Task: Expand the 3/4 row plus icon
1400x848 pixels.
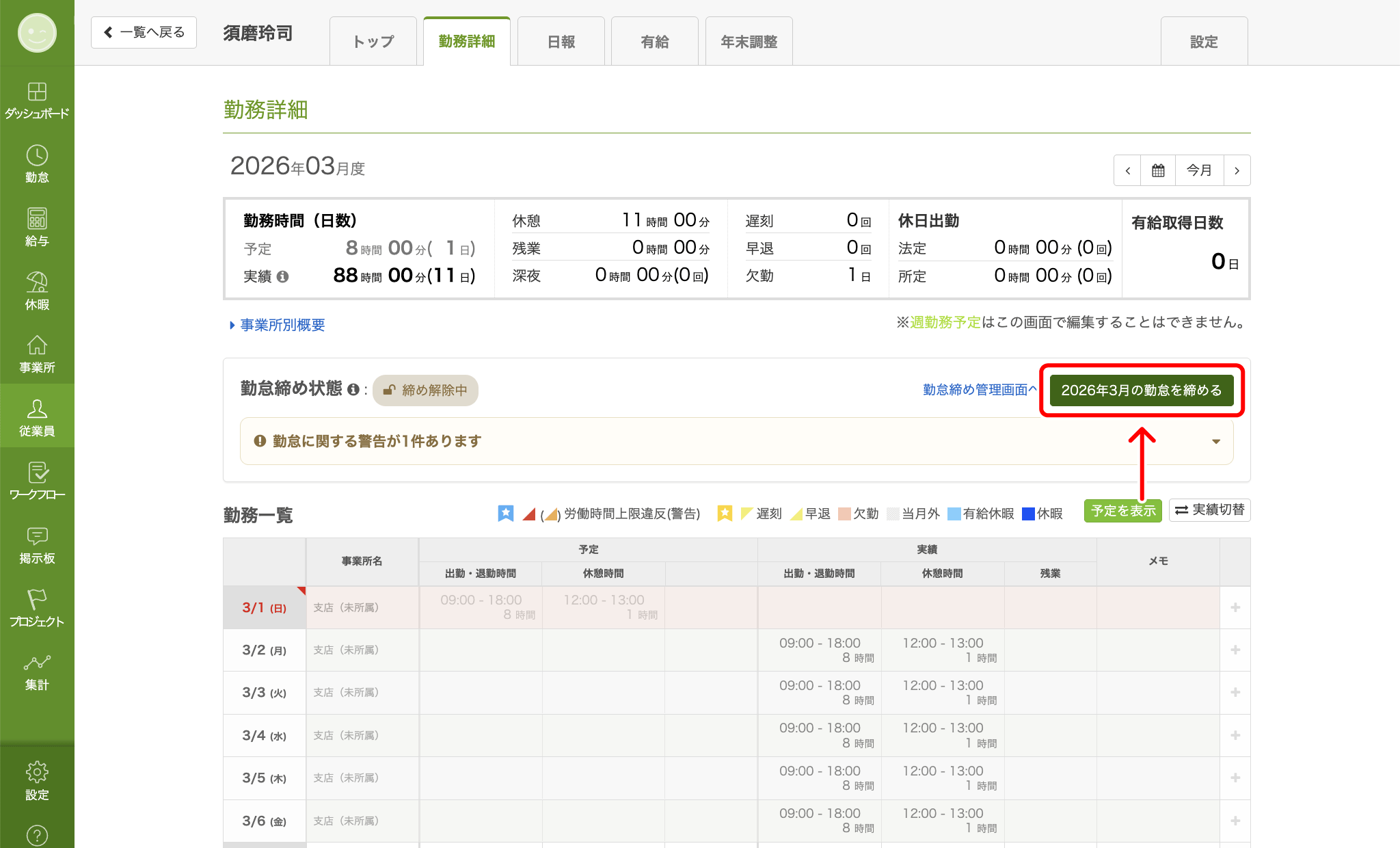Action: tap(1235, 735)
